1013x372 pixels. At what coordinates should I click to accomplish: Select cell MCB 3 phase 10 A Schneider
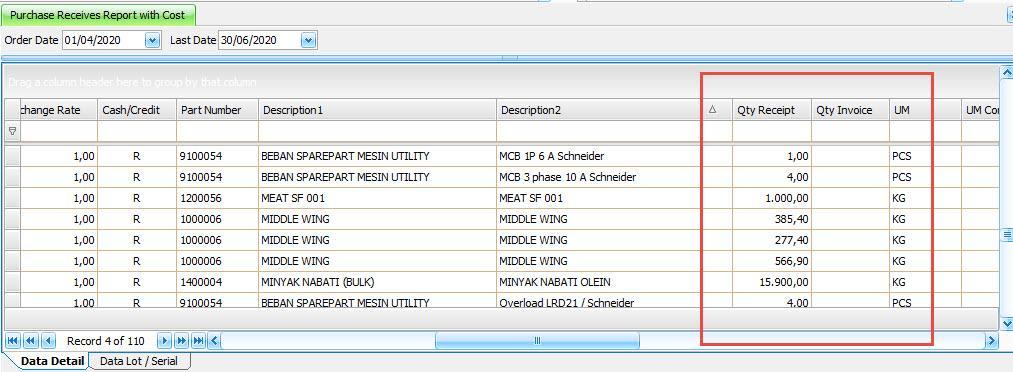coord(600,177)
